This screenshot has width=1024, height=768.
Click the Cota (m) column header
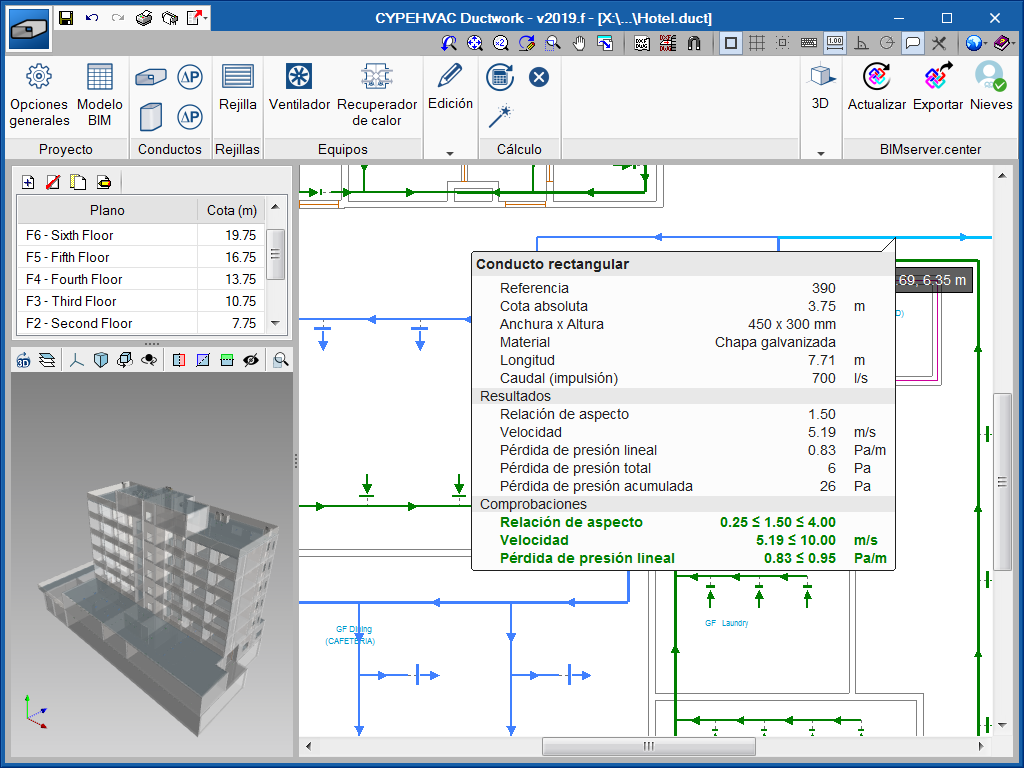[232, 210]
